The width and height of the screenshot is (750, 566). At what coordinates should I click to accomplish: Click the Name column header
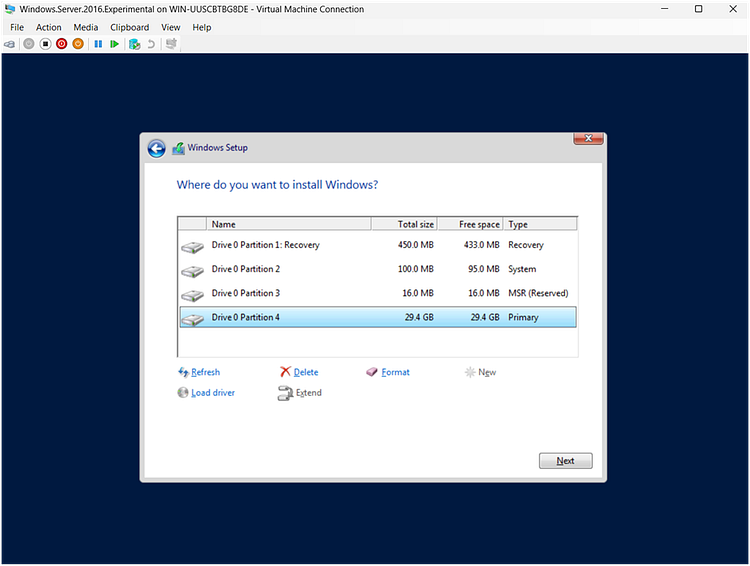(x=289, y=224)
